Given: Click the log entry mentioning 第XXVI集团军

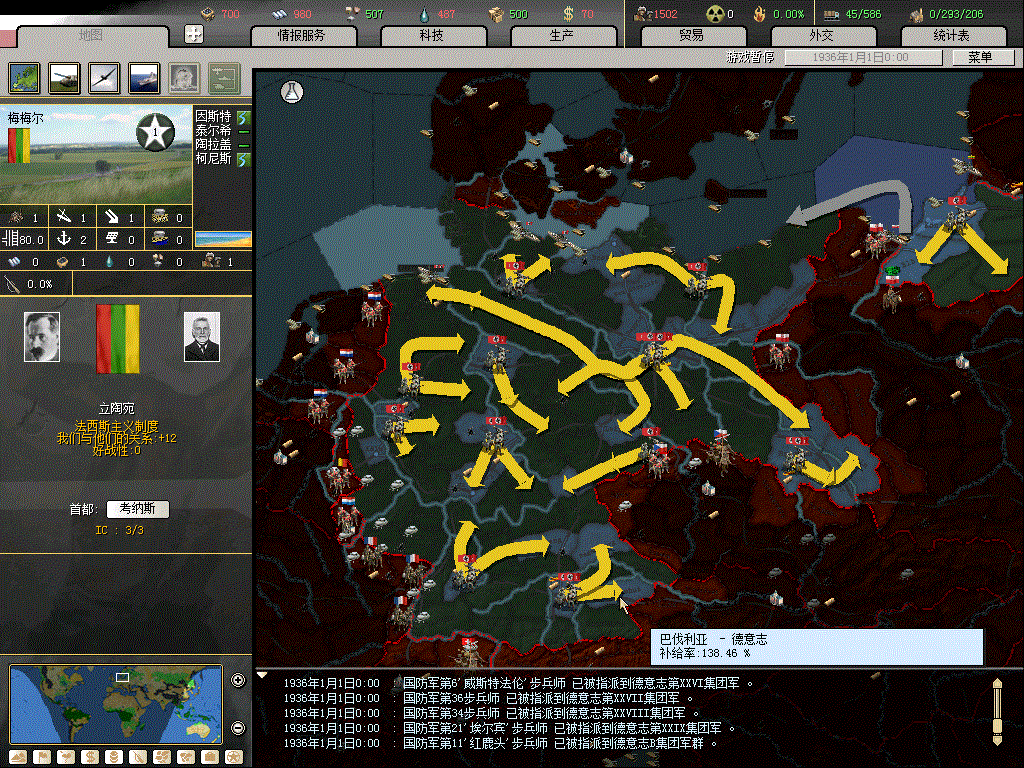Looking at the screenshot, I should 517,683.
